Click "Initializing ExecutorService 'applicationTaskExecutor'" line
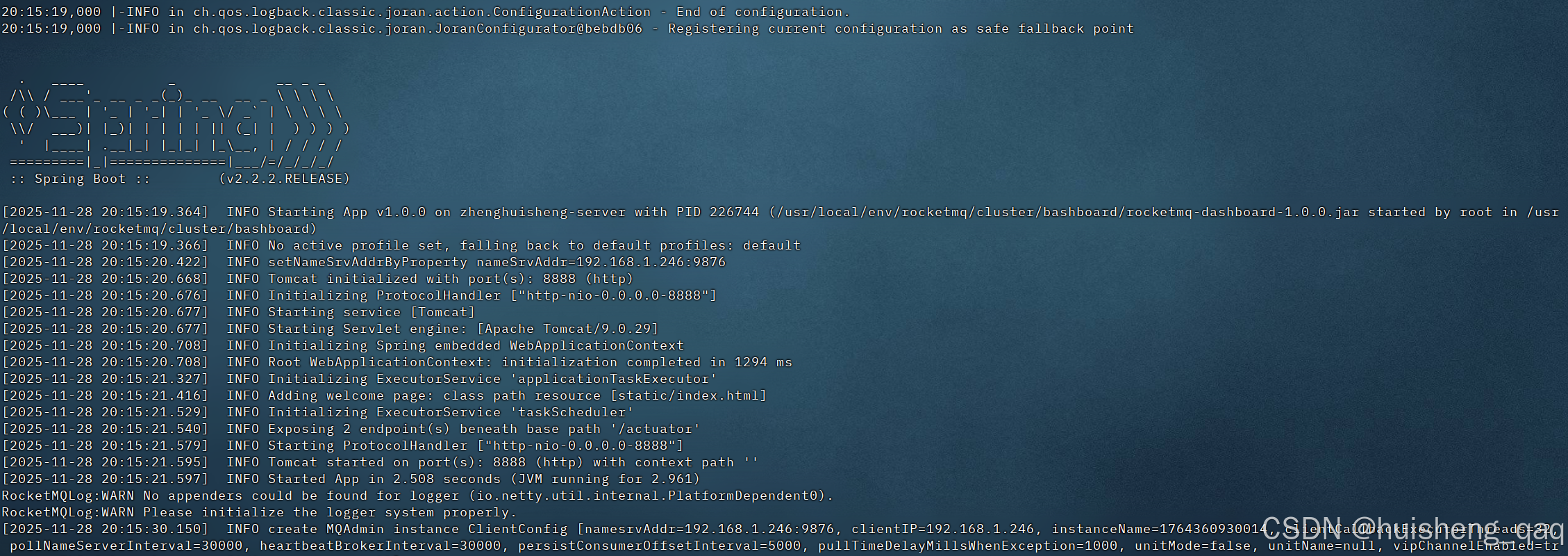The image size is (1568, 556). click(360, 379)
